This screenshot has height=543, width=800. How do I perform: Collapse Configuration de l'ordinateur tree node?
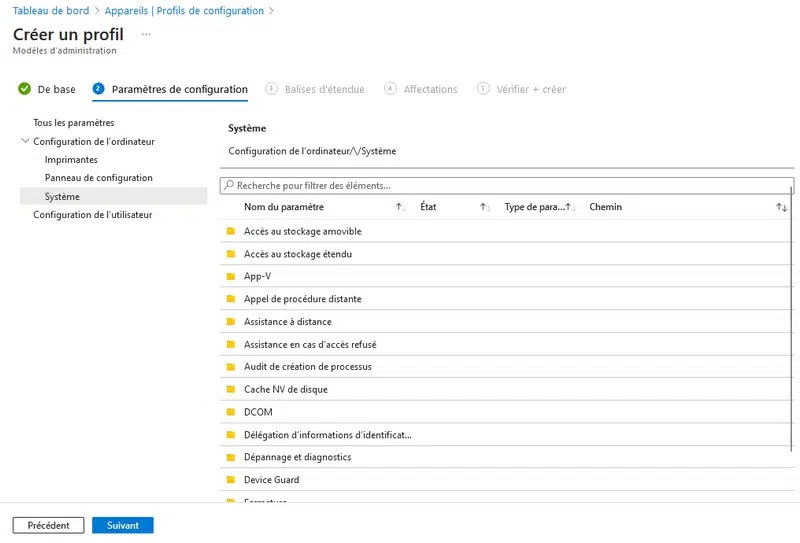pos(25,141)
